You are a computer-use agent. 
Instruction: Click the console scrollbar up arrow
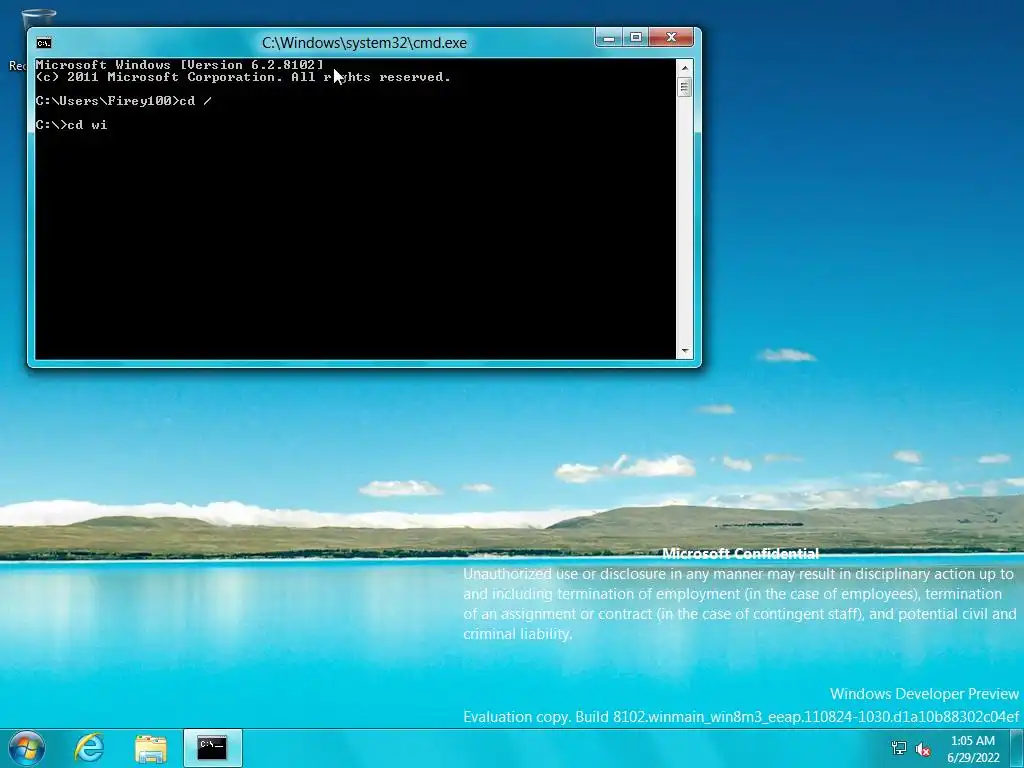pos(684,67)
